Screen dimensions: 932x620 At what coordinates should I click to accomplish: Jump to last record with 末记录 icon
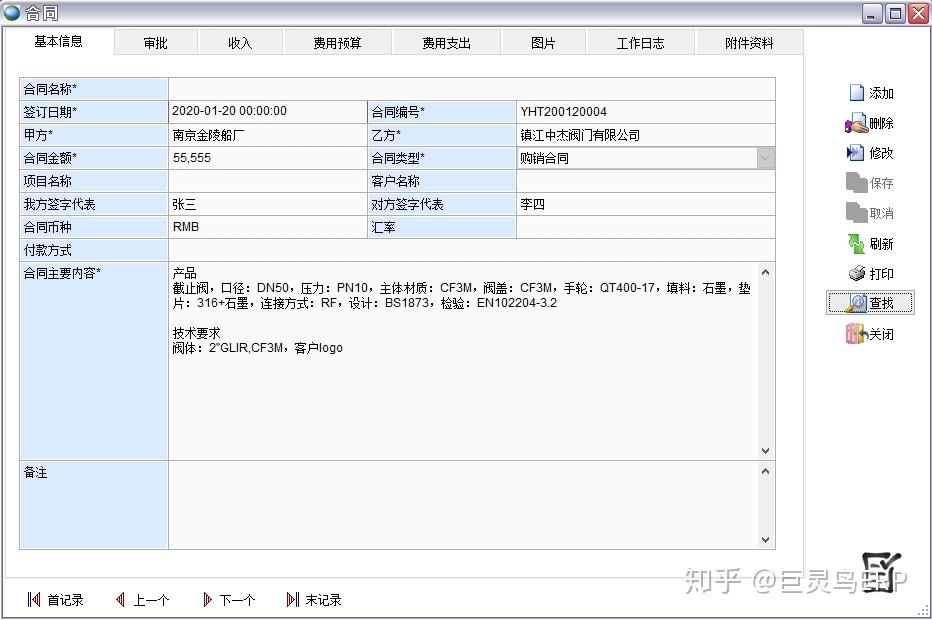292,600
